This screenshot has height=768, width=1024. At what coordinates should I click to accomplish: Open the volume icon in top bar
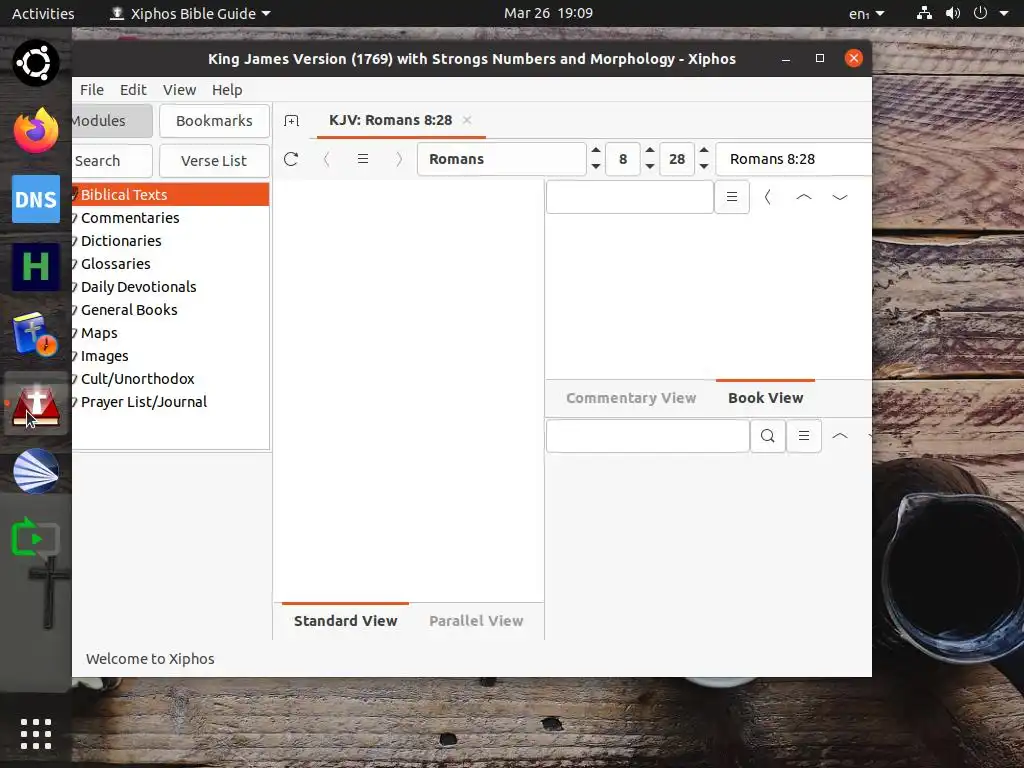pyautogui.click(x=953, y=13)
